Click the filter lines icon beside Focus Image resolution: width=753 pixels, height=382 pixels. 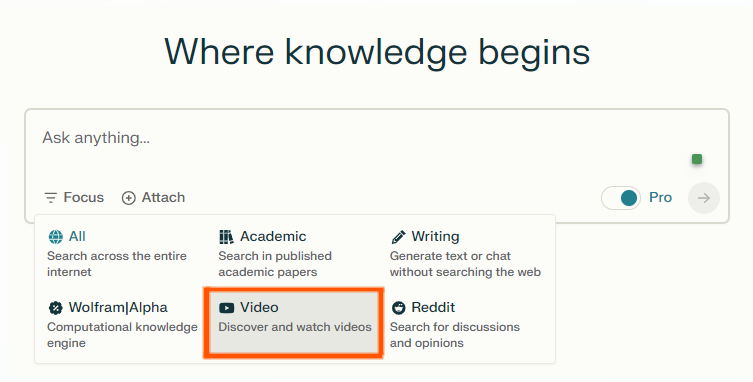50,197
